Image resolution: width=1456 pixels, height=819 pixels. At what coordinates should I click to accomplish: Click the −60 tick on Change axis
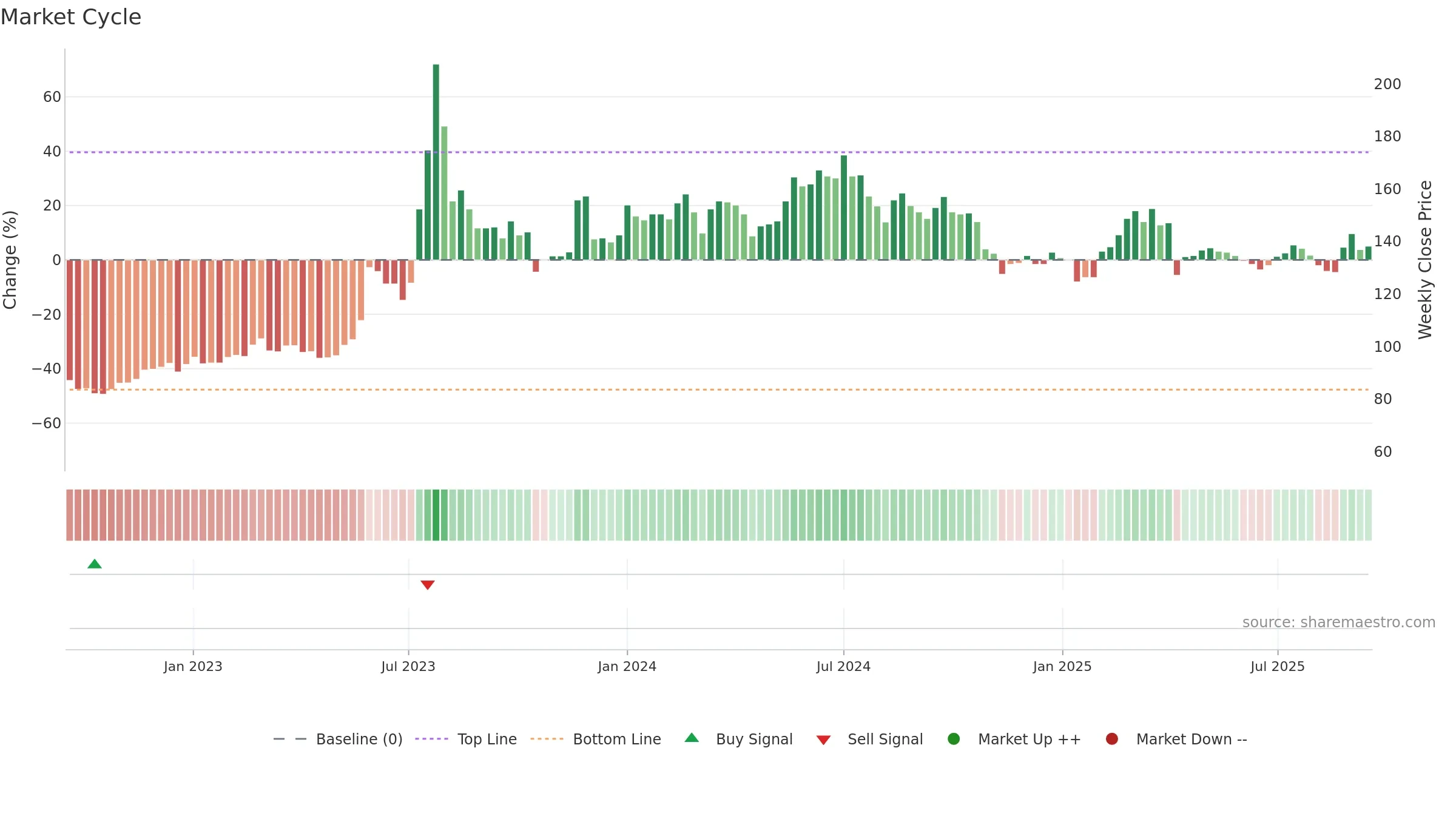46,423
